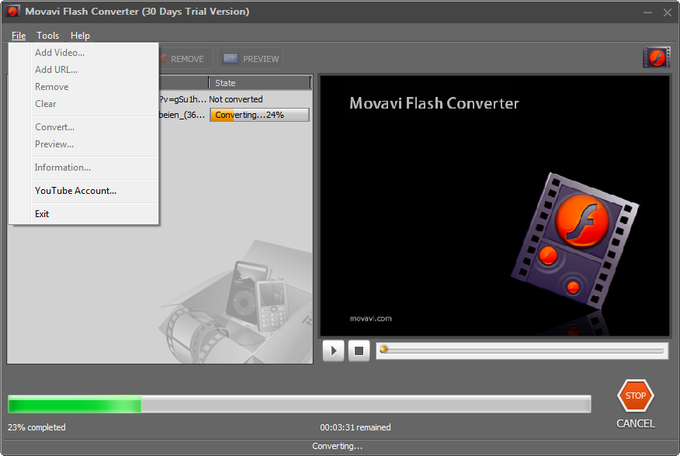Screen dimensions: 680x456
Task: Open the File menu
Action: coord(18,36)
